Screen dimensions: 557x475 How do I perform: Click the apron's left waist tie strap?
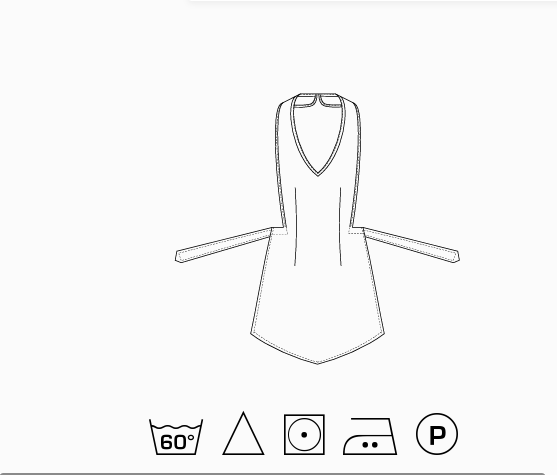(x=224, y=245)
